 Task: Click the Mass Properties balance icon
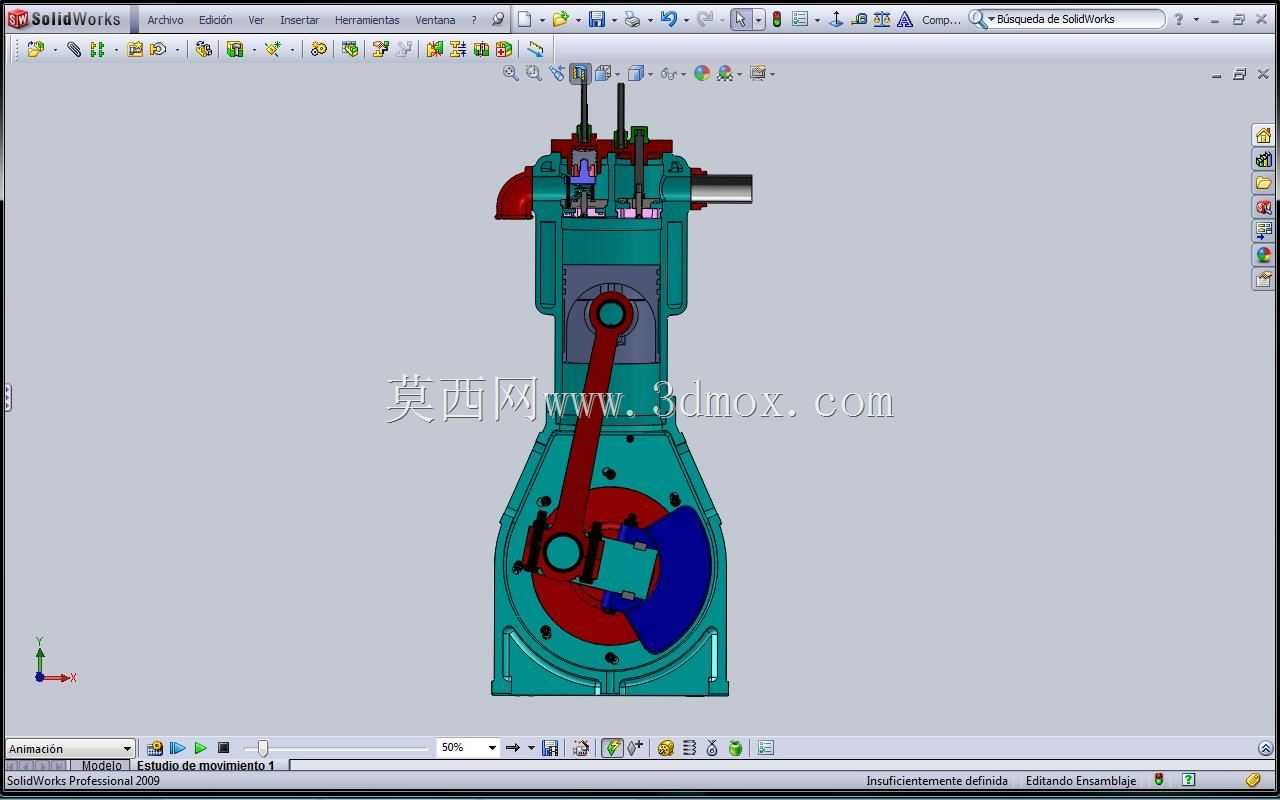pos(882,19)
